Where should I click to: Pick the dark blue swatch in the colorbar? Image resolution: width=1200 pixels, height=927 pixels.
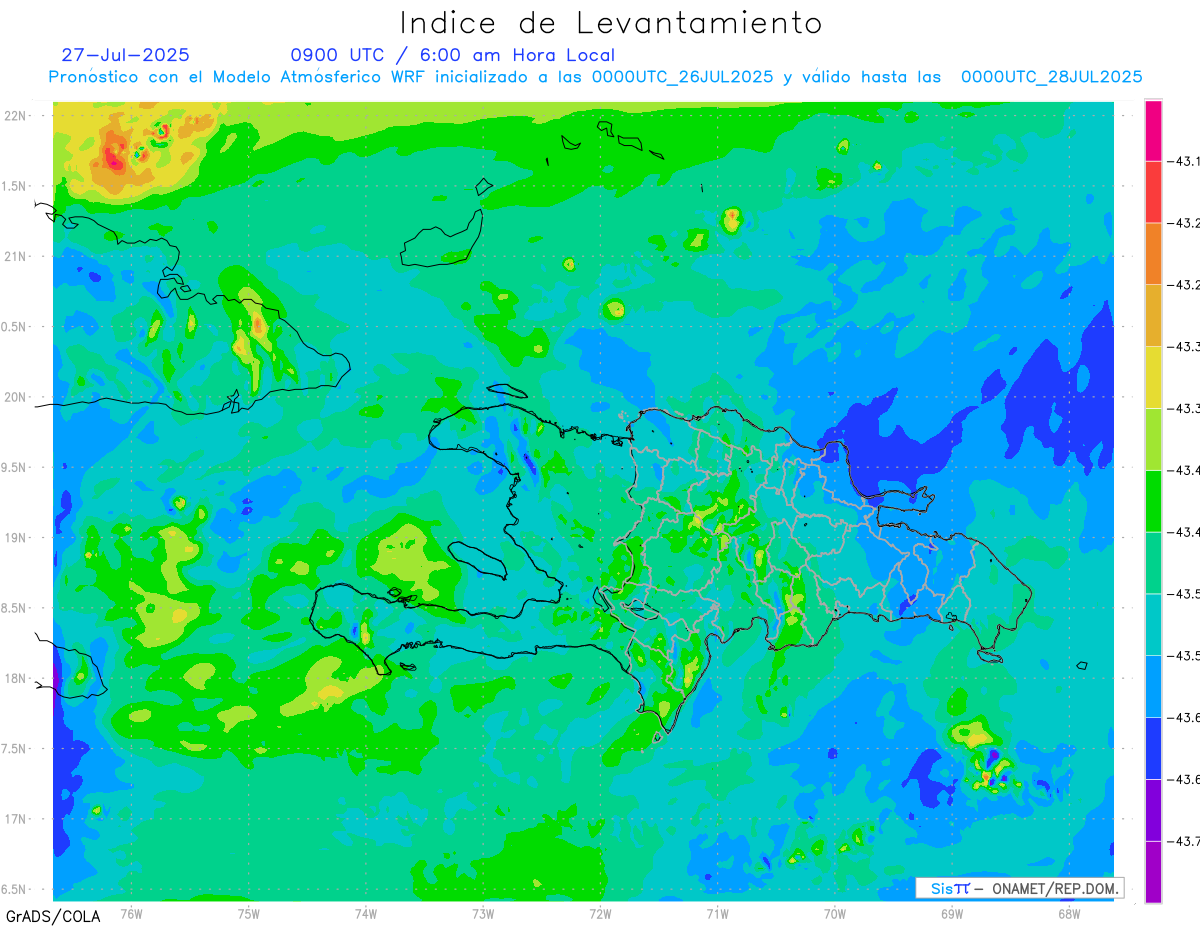1153,748
